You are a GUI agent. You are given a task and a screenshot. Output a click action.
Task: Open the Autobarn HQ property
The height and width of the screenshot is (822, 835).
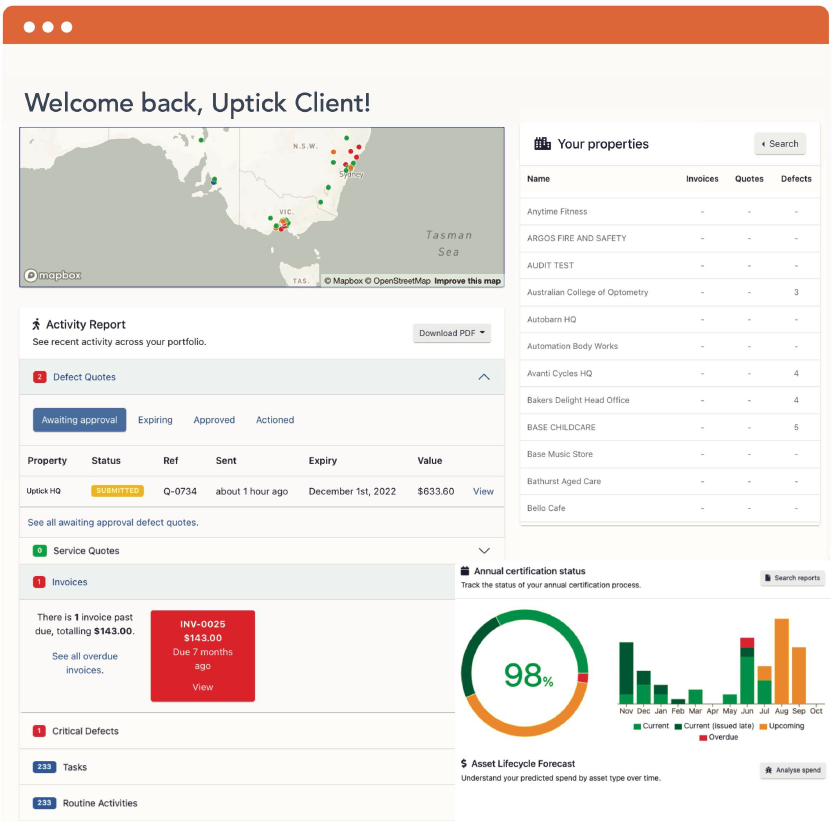670,319
